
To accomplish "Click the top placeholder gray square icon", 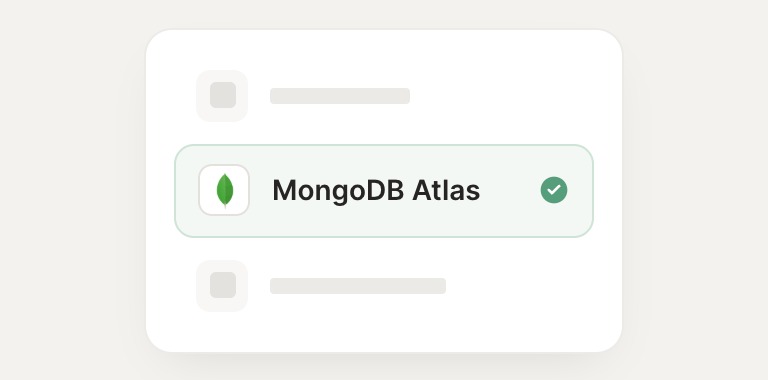I will [223, 95].
